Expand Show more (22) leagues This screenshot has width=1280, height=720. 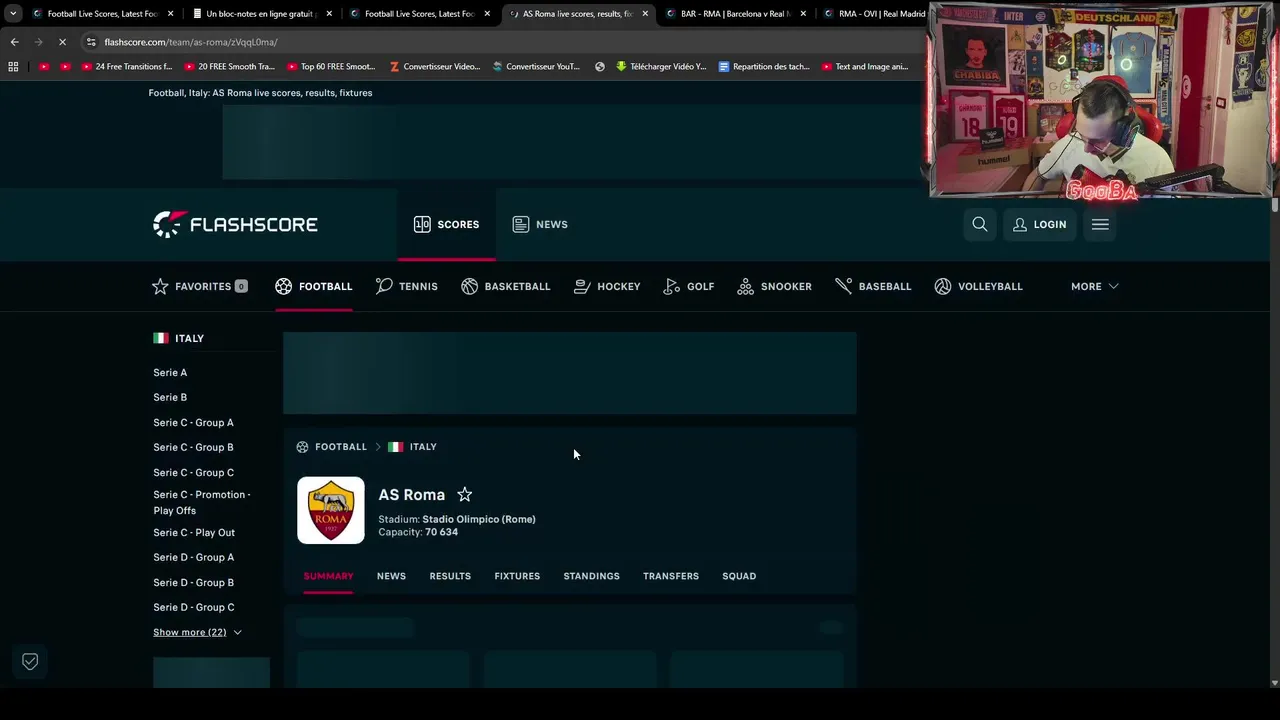pos(197,632)
